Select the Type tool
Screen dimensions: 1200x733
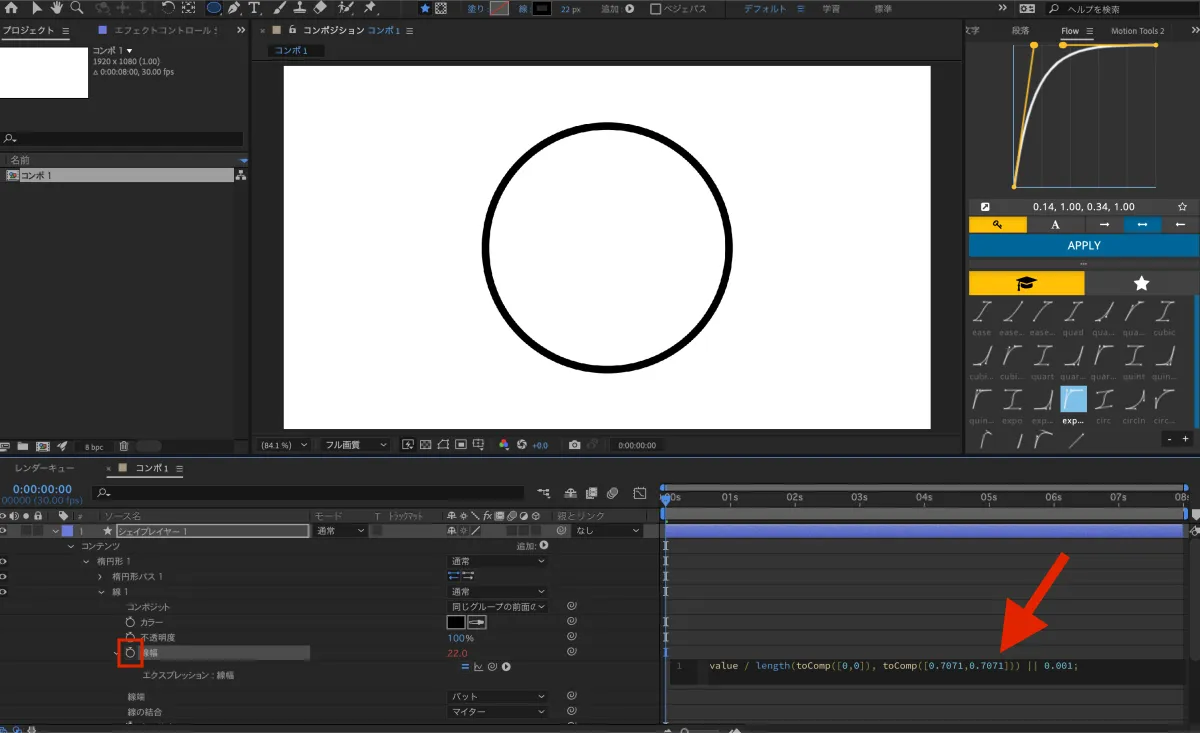[254, 8]
